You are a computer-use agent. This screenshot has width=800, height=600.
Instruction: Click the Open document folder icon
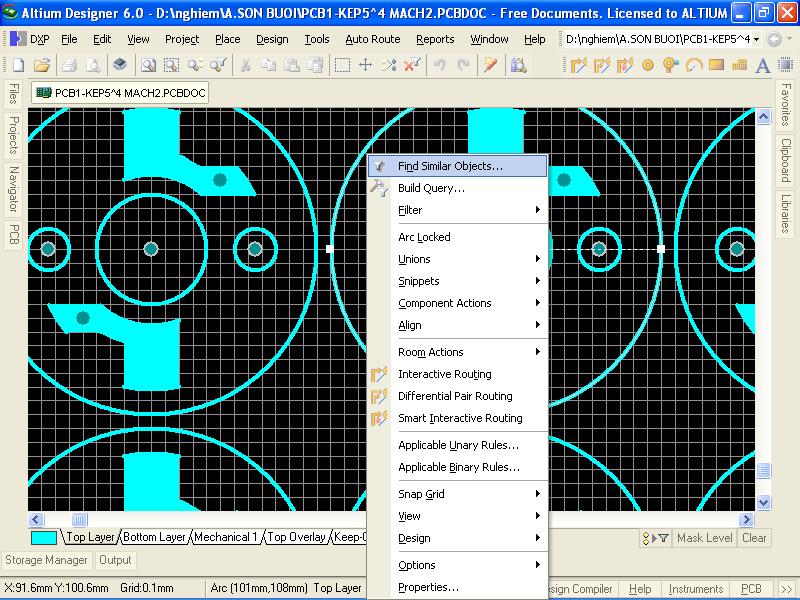coord(42,65)
